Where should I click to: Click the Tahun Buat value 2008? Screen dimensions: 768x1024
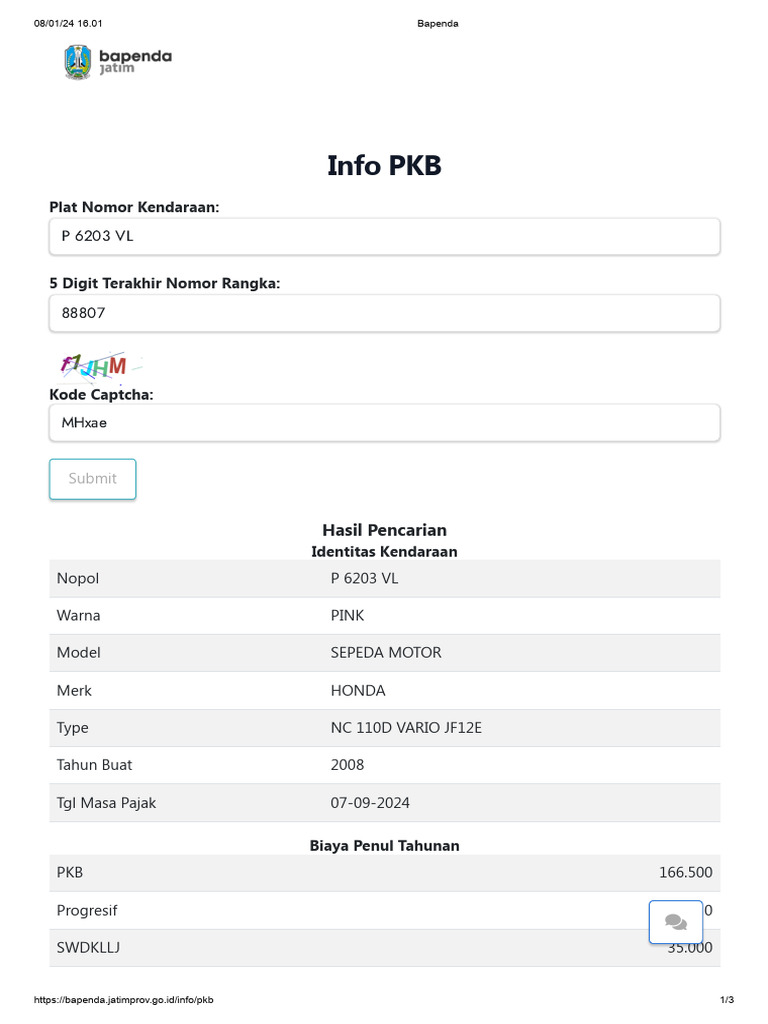point(347,765)
